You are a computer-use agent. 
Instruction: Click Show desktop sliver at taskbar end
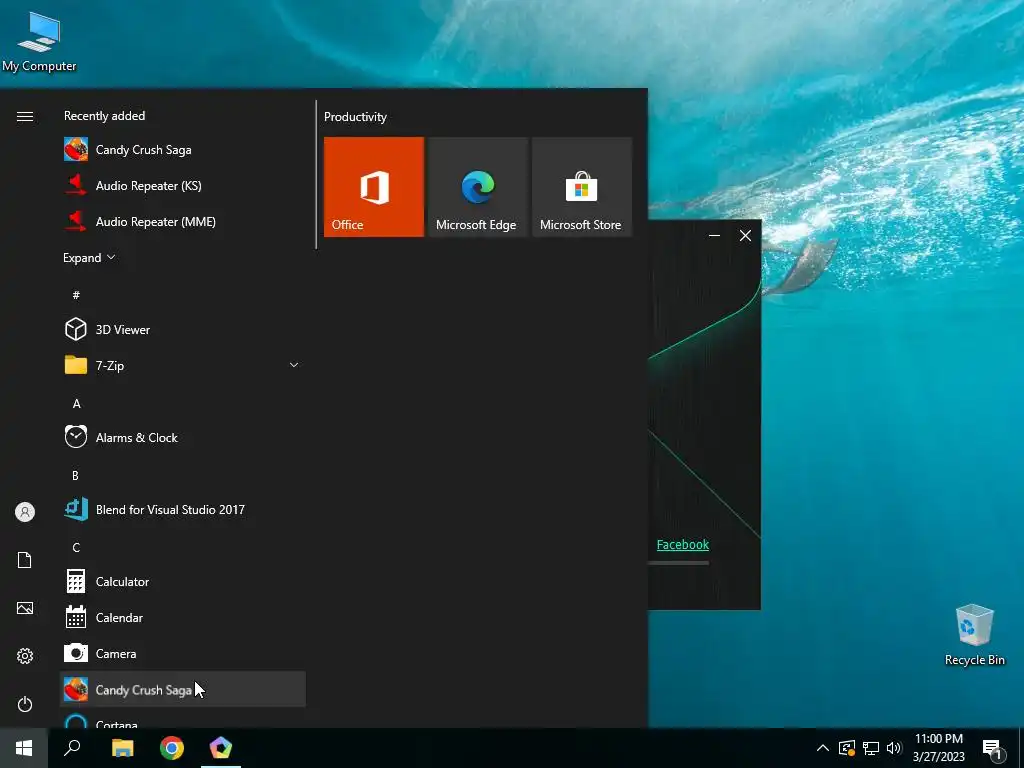point(1021,748)
